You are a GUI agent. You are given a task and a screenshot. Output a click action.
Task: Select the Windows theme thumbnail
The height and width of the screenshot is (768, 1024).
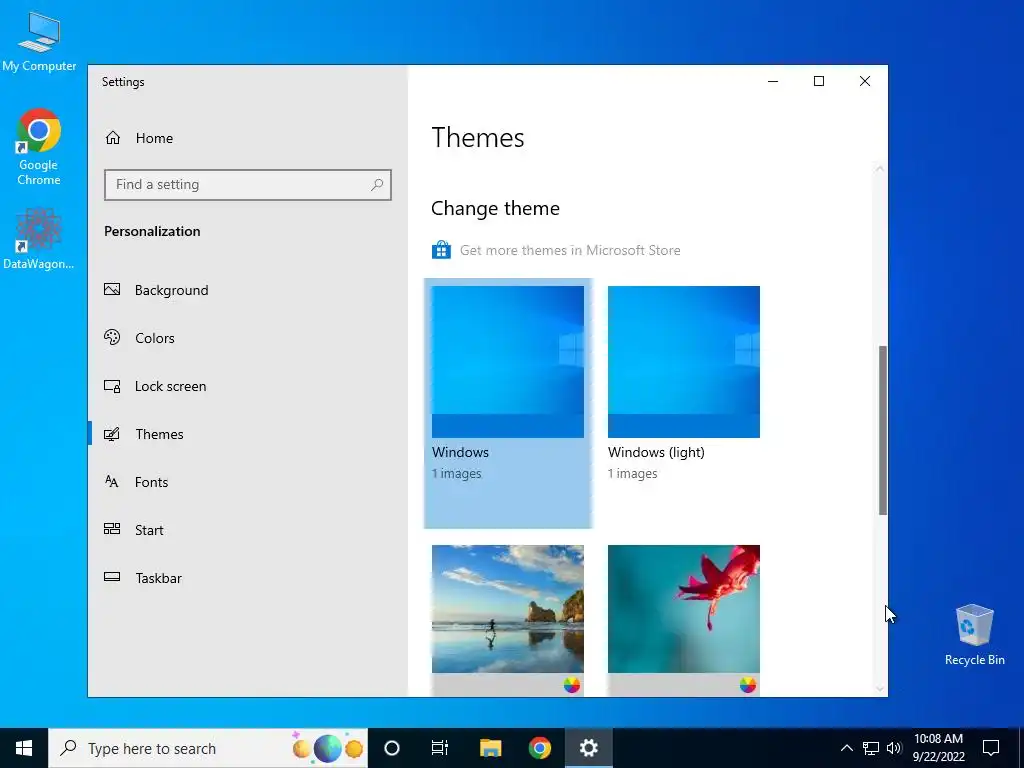pyautogui.click(x=508, y=362)
